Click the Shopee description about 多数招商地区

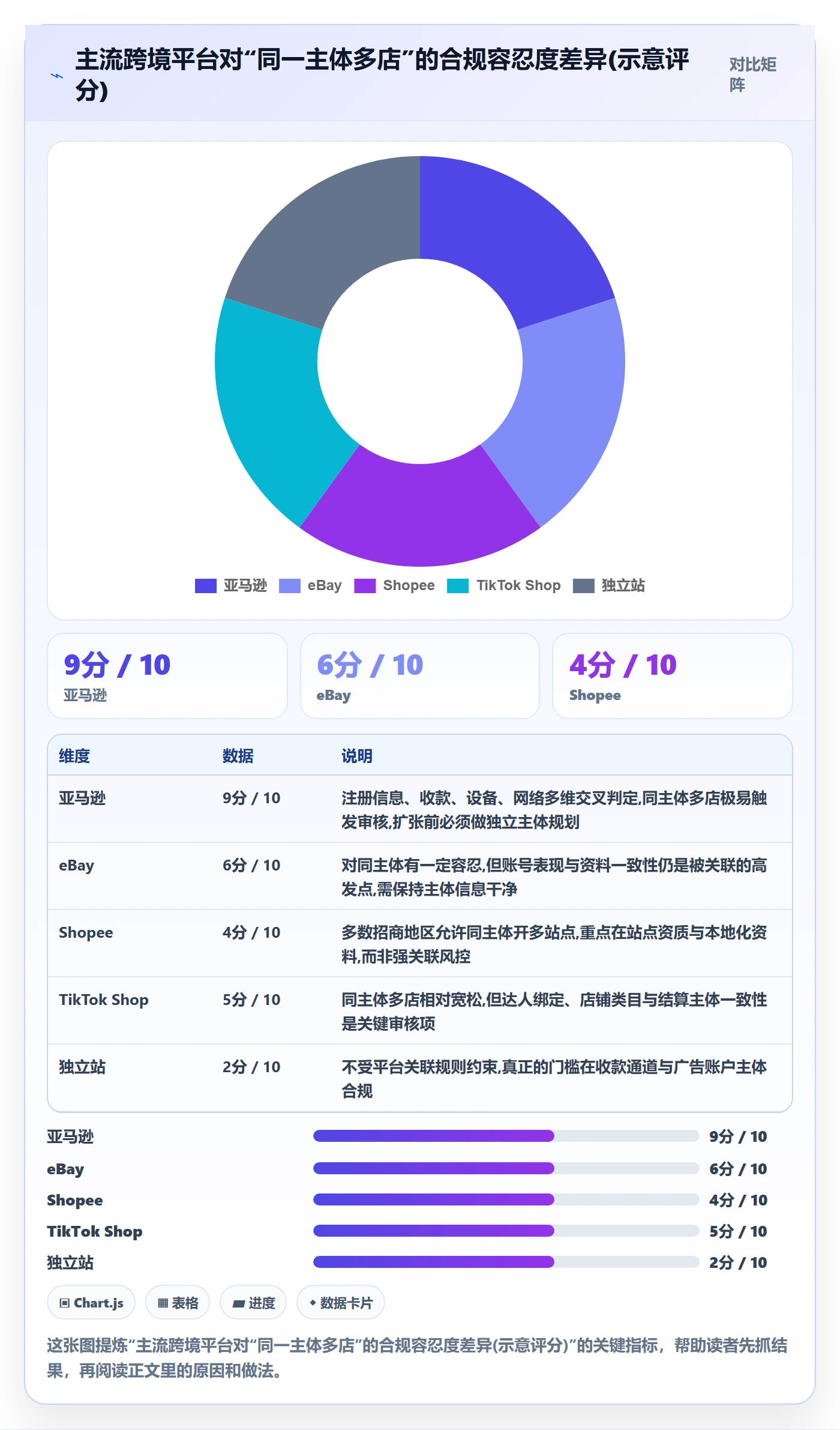(x=554, y=944)
